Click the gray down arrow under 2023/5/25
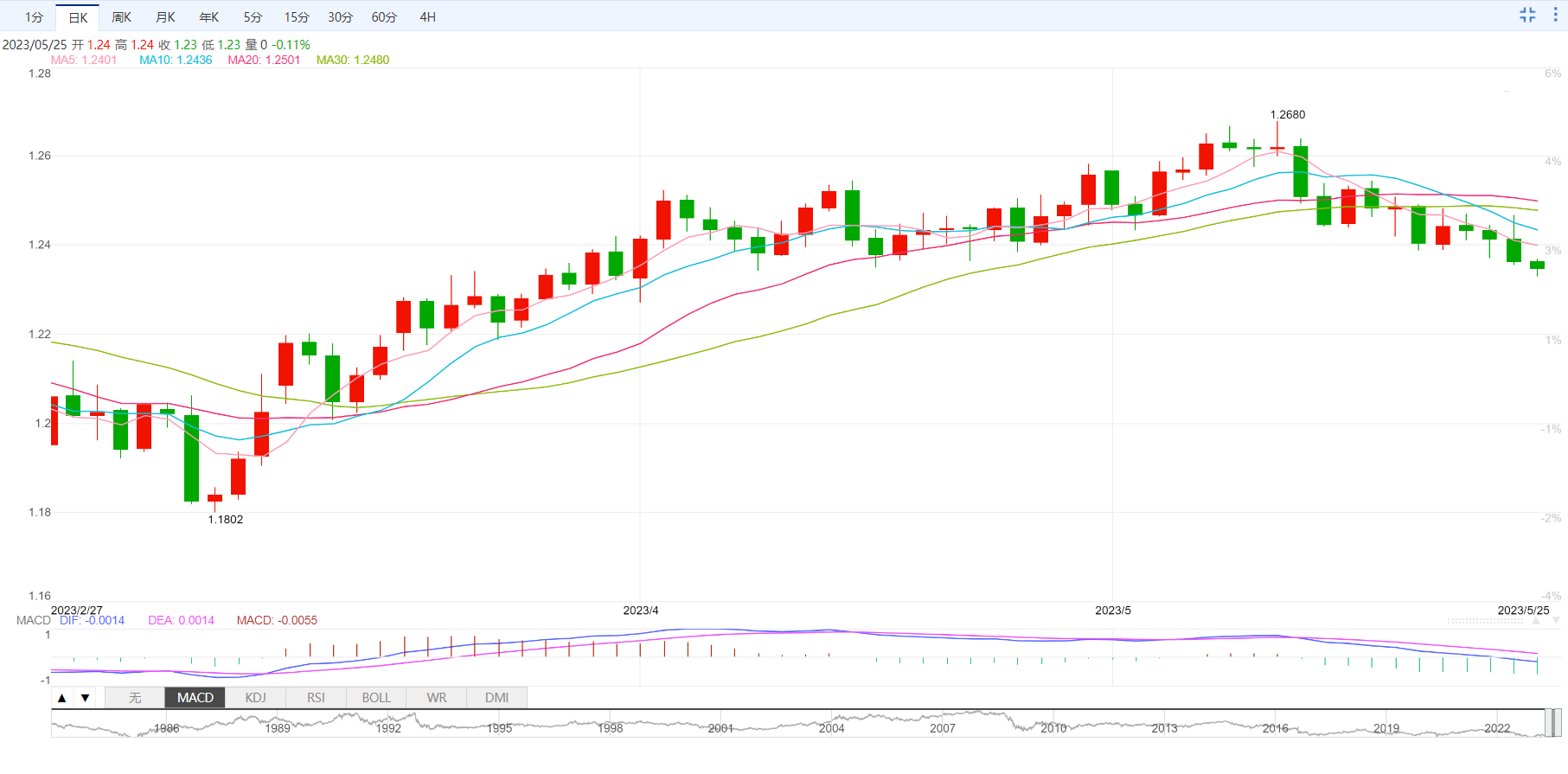Image resolution: width=1568 pixels, height=774 pixels. point(1555,621)
